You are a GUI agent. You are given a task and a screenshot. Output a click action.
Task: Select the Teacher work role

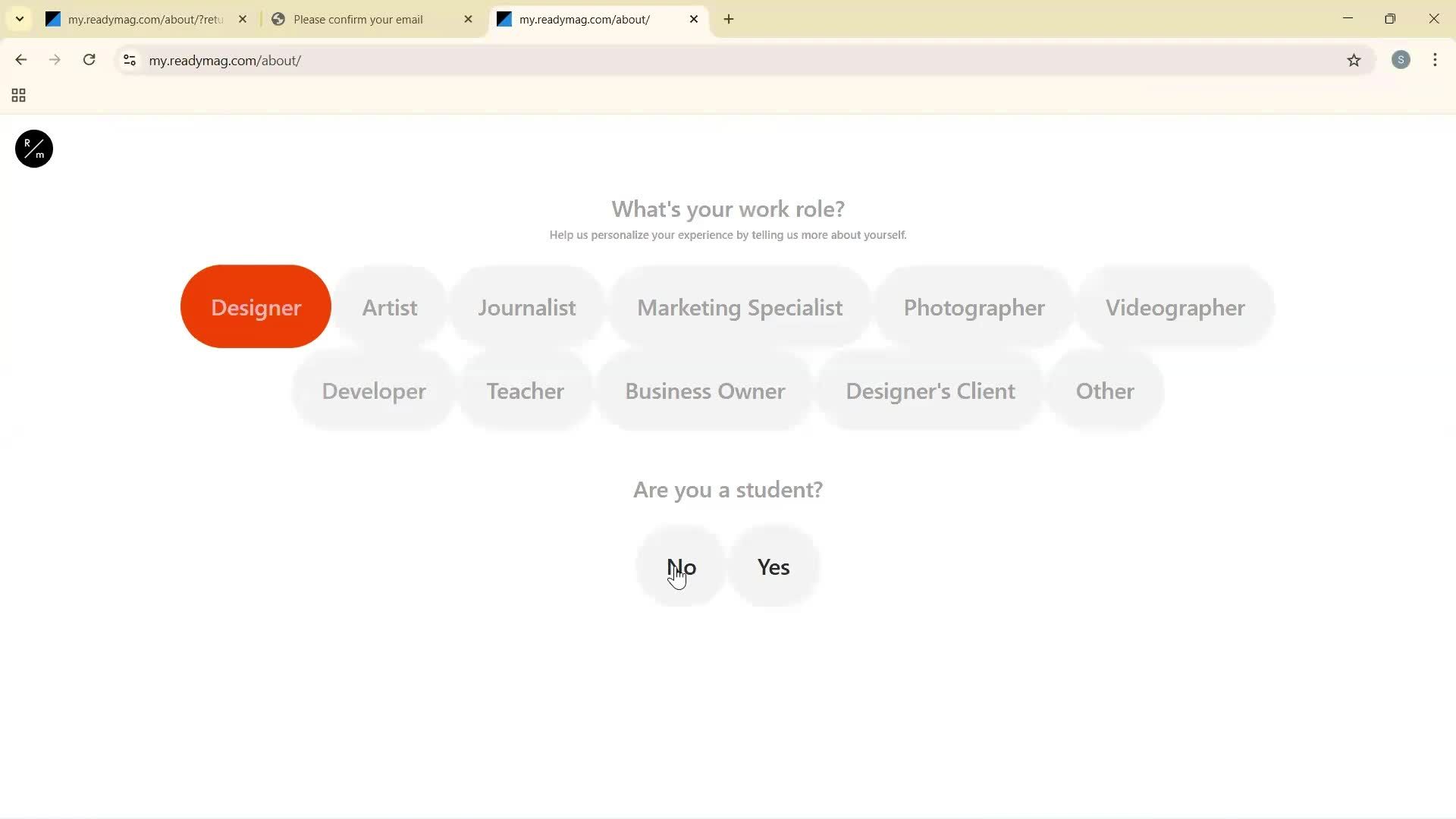[x=525, y=391]
